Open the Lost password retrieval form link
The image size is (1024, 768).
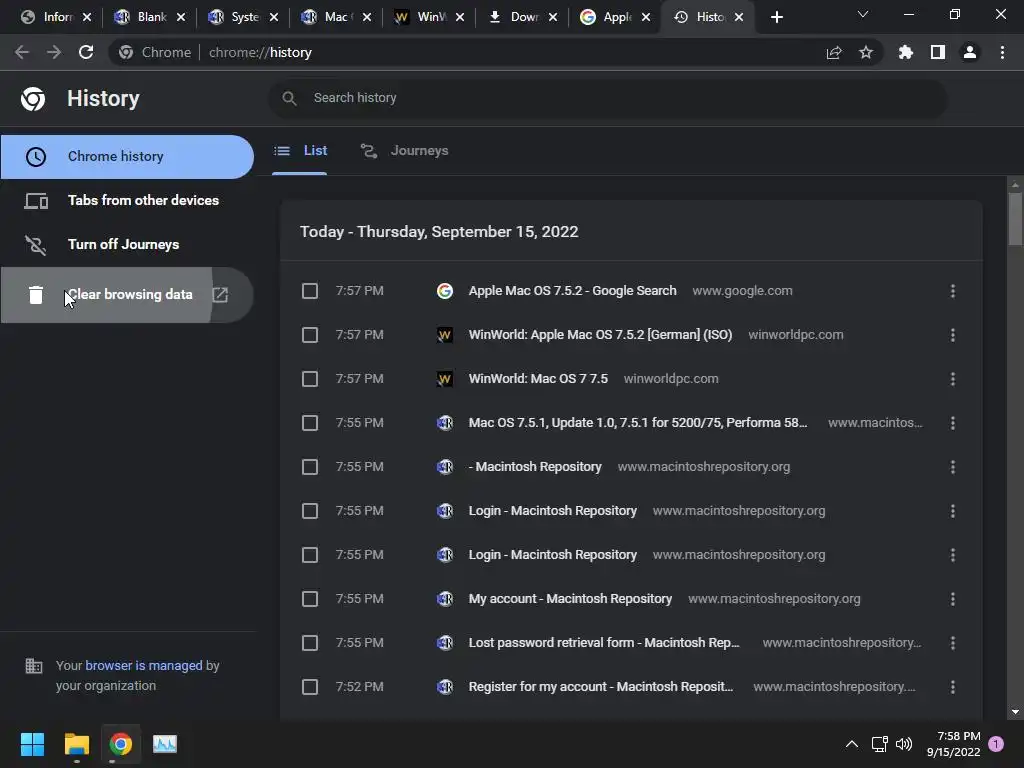tap(604, 643)
